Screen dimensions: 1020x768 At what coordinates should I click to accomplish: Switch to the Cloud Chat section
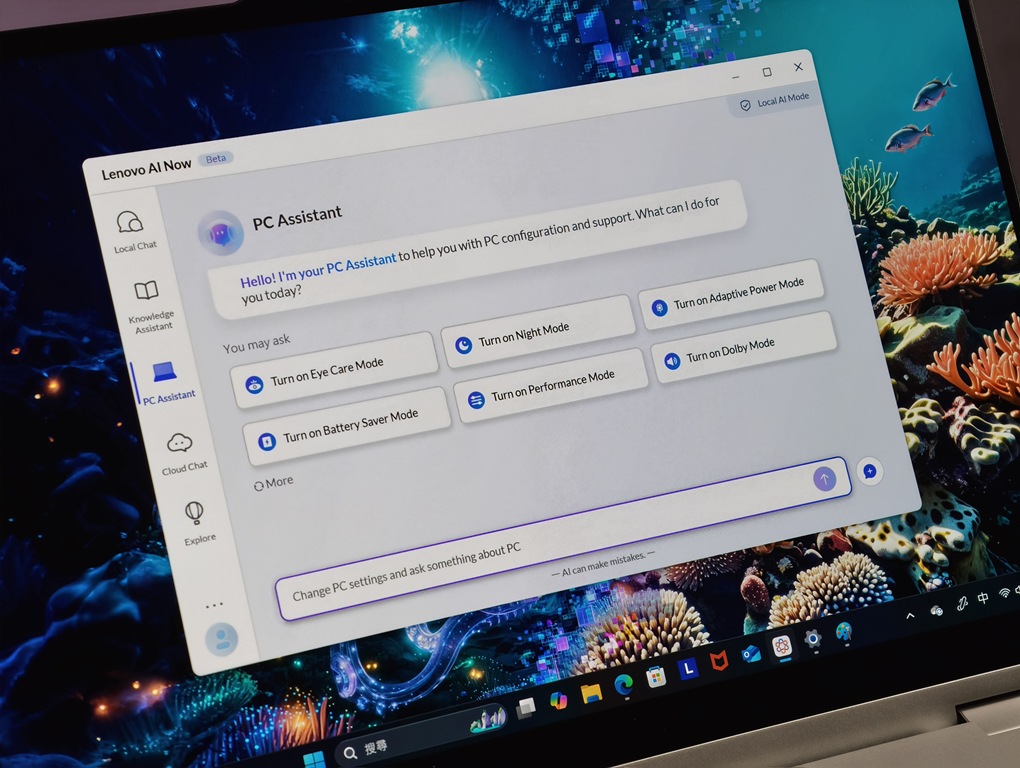pyautogui.click(x=182, y=451)
